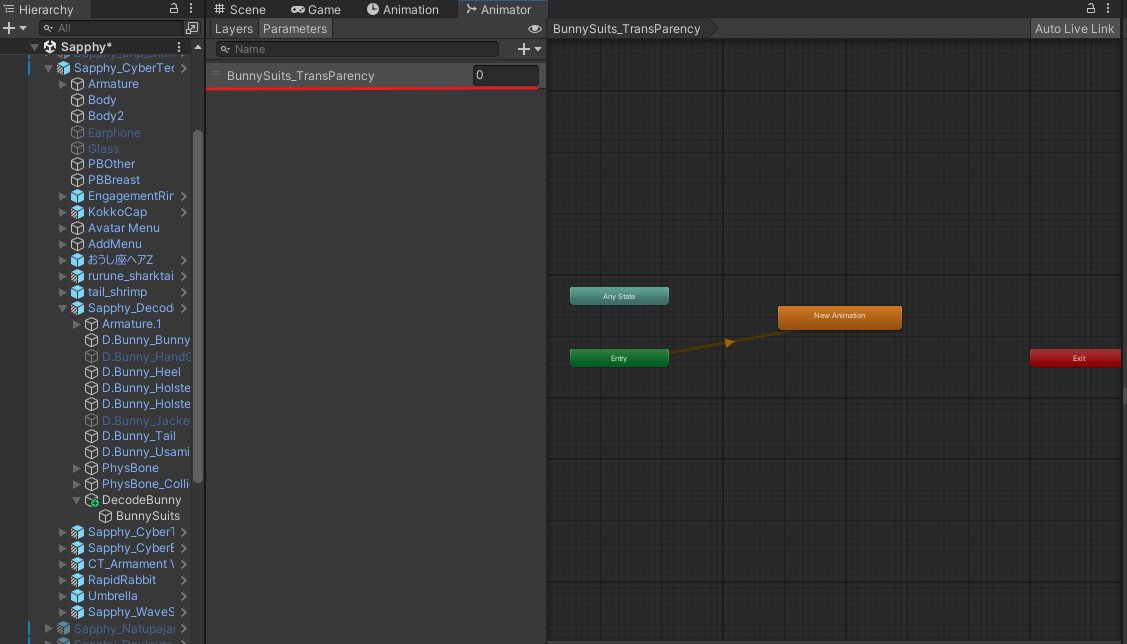Image resolution: width=1127 pixels, height=644 pixels.
Task: Select the D.Bunny_Bunny object
Action: [146, 340]
